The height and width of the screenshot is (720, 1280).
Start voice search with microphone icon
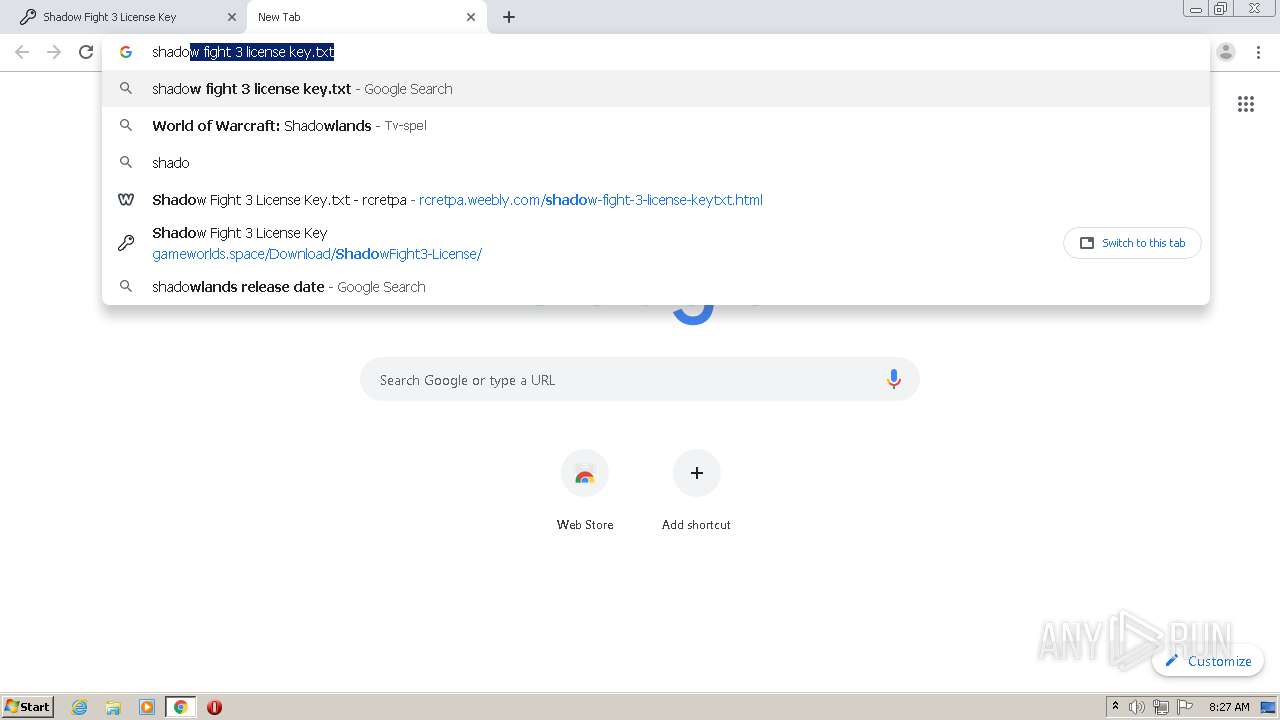(893, 380)
